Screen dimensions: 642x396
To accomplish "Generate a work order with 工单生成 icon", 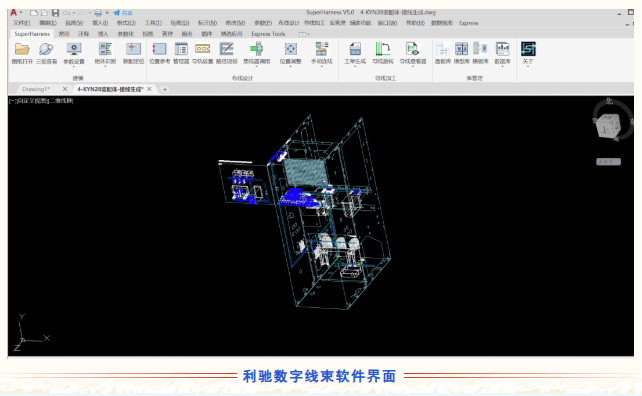I will coord(355,49).
